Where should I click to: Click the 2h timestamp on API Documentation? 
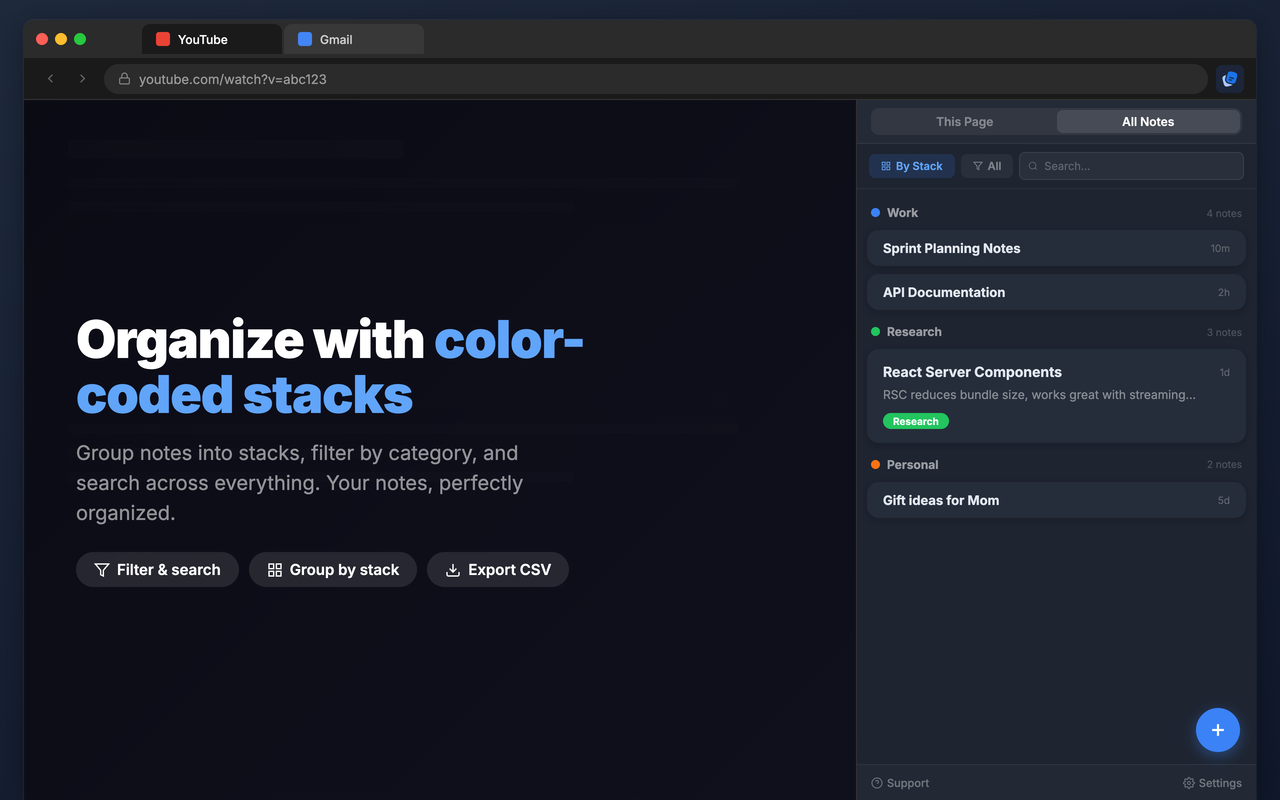[1224, 292]
